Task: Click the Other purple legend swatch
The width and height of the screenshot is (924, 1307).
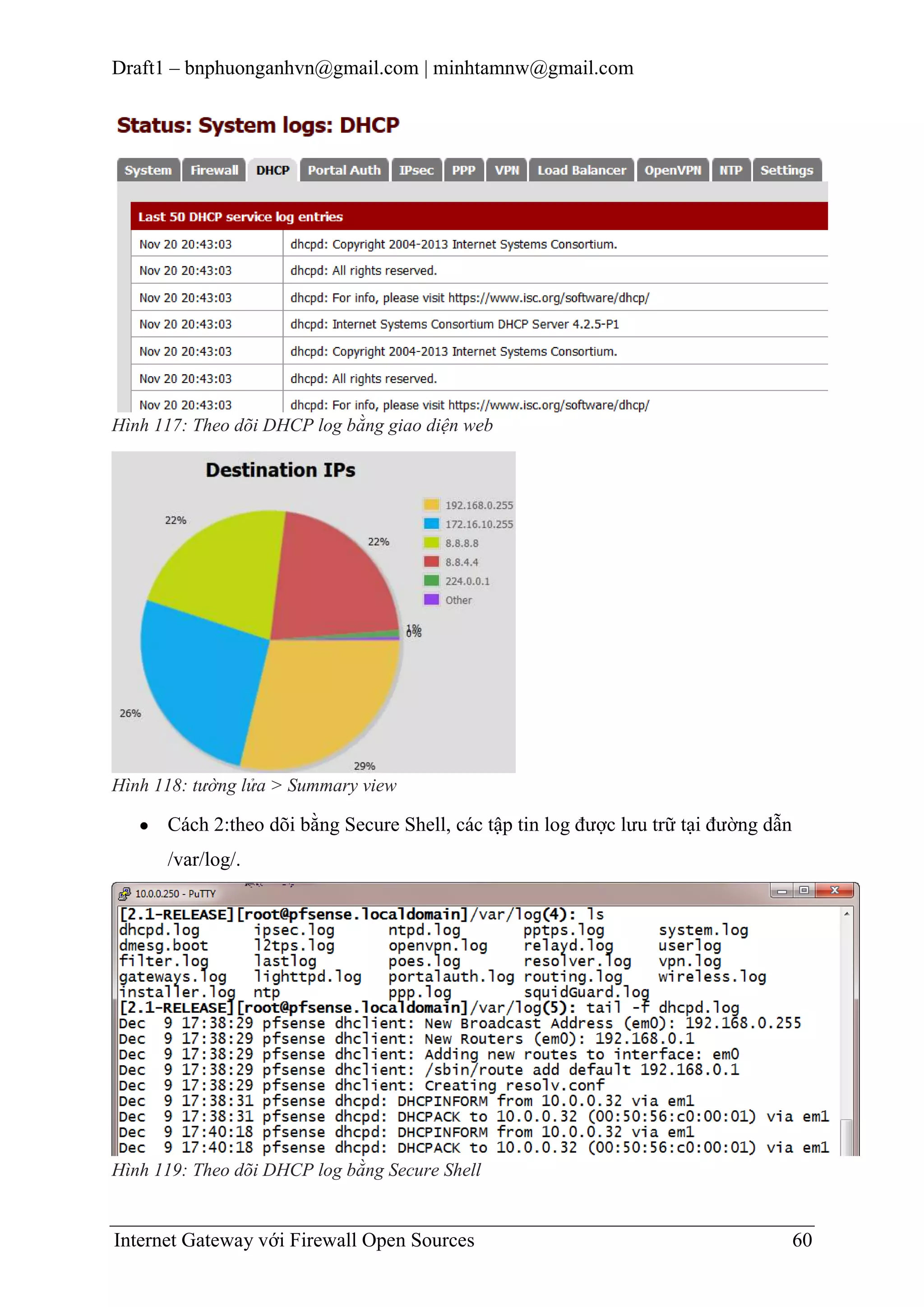Action: 431,600
